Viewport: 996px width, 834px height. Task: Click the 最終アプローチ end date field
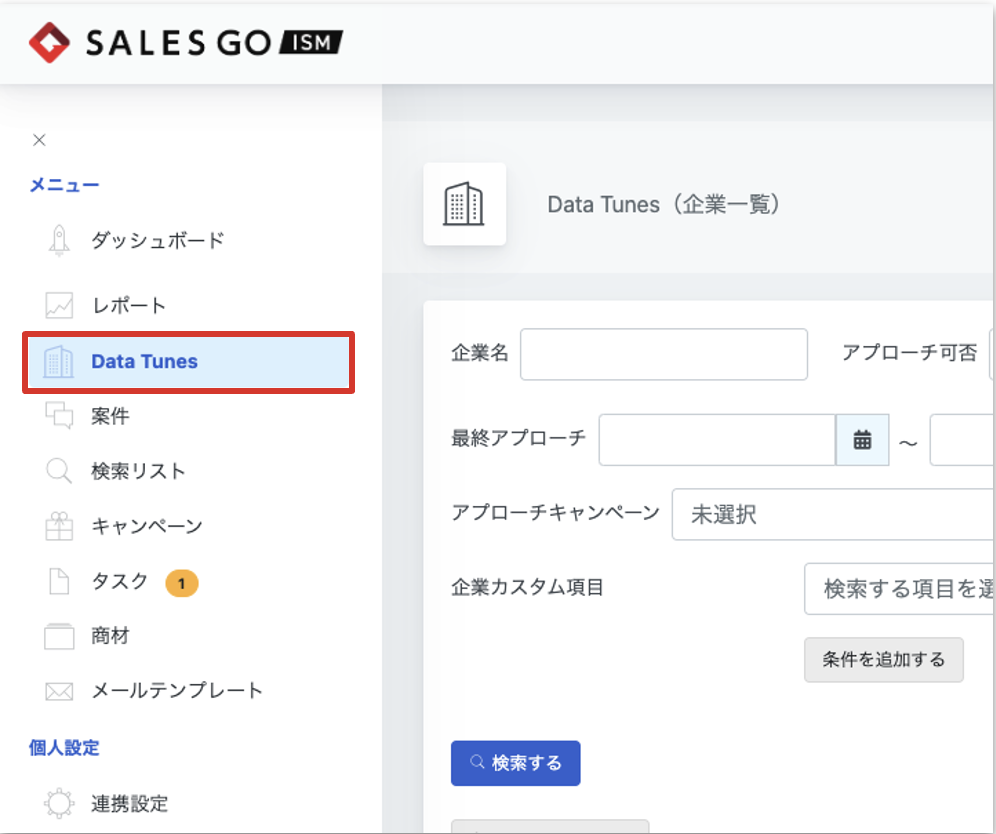[962, 440]
